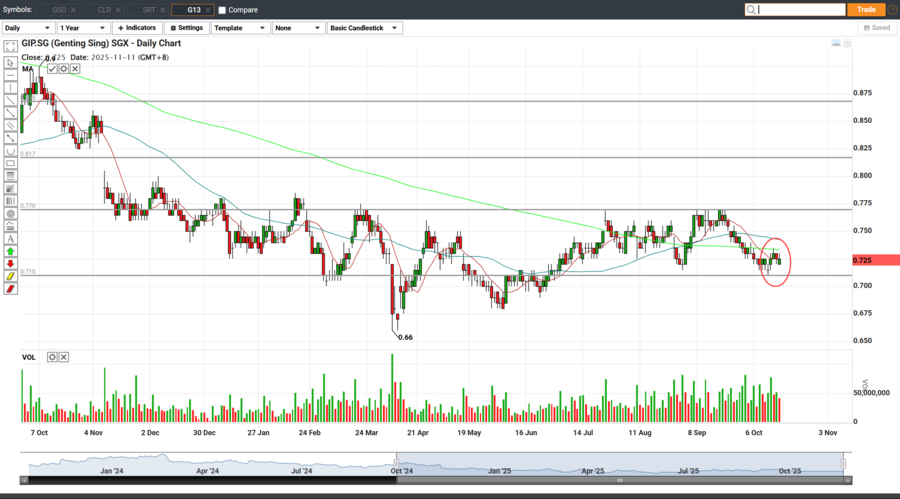
Task: Open MA indicator settings gear
Action: [63, 69]
